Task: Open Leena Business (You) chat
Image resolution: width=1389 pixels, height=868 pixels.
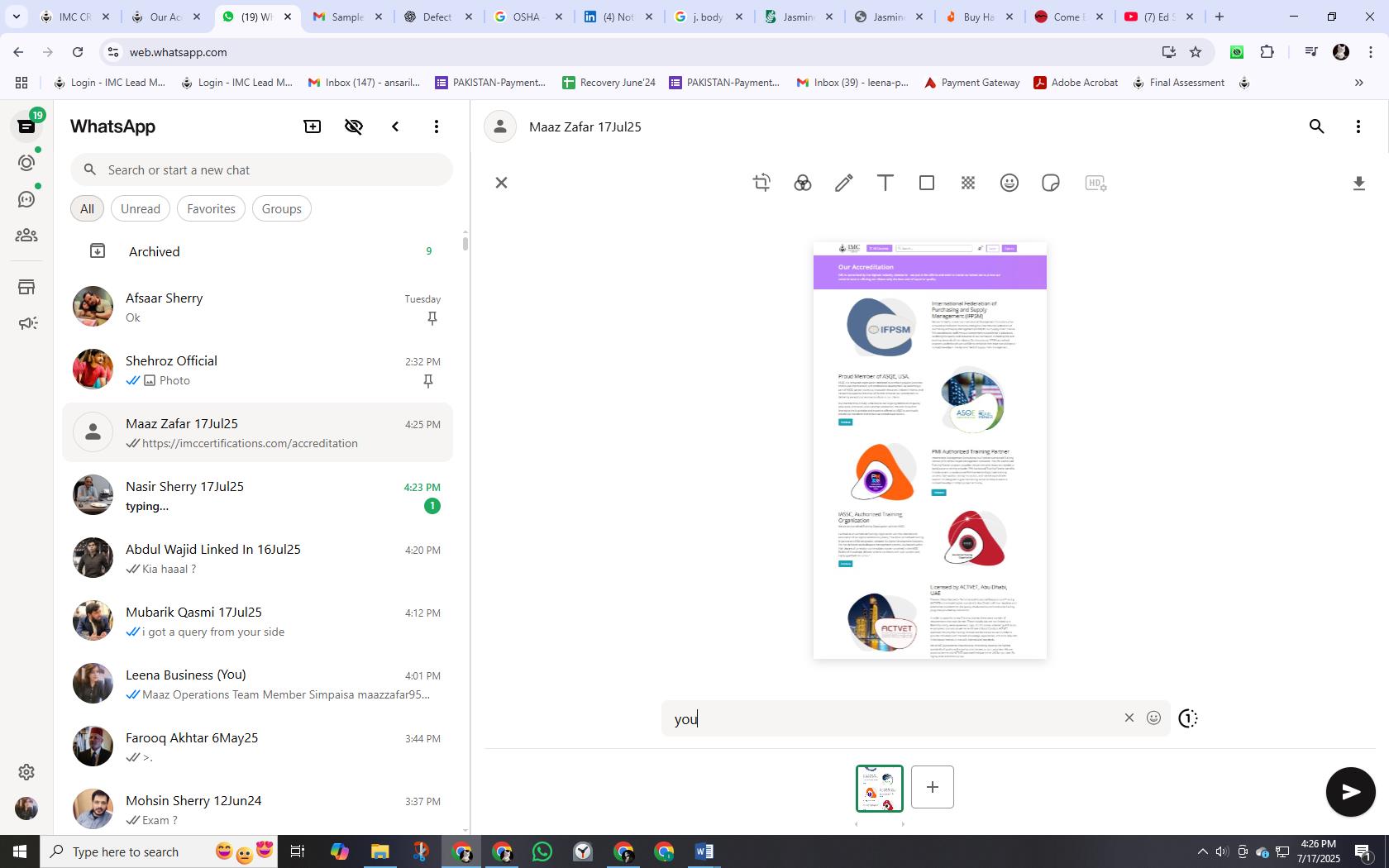Action: [x=258, y=684]
